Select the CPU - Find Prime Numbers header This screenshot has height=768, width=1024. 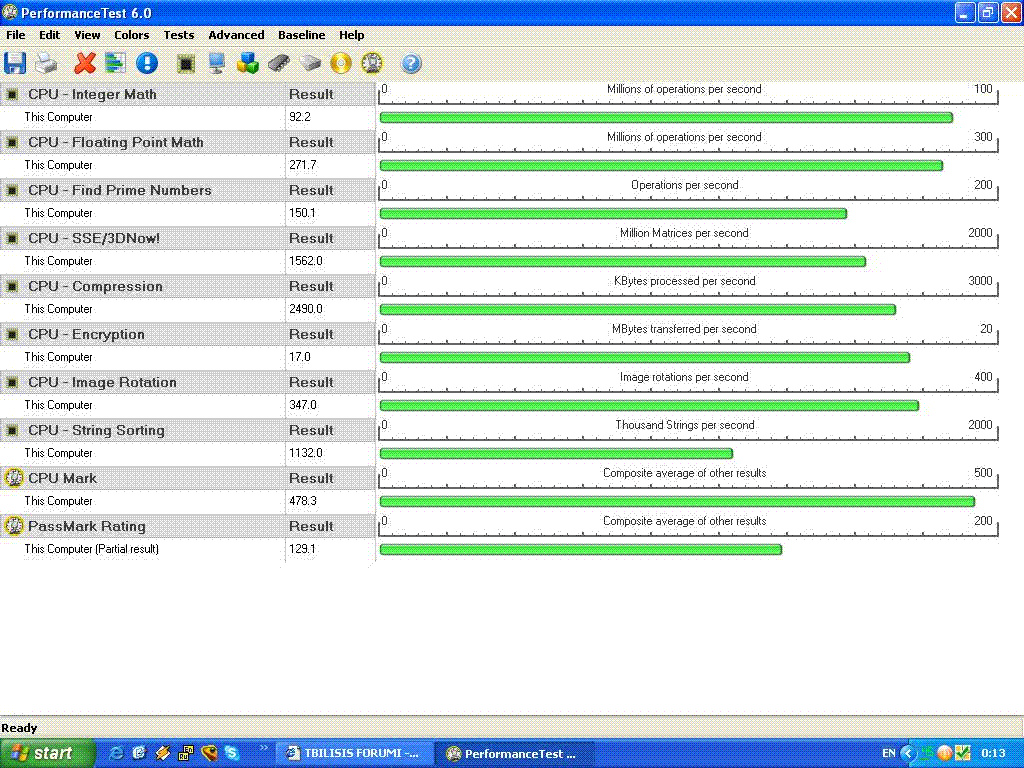click(120, 191)
